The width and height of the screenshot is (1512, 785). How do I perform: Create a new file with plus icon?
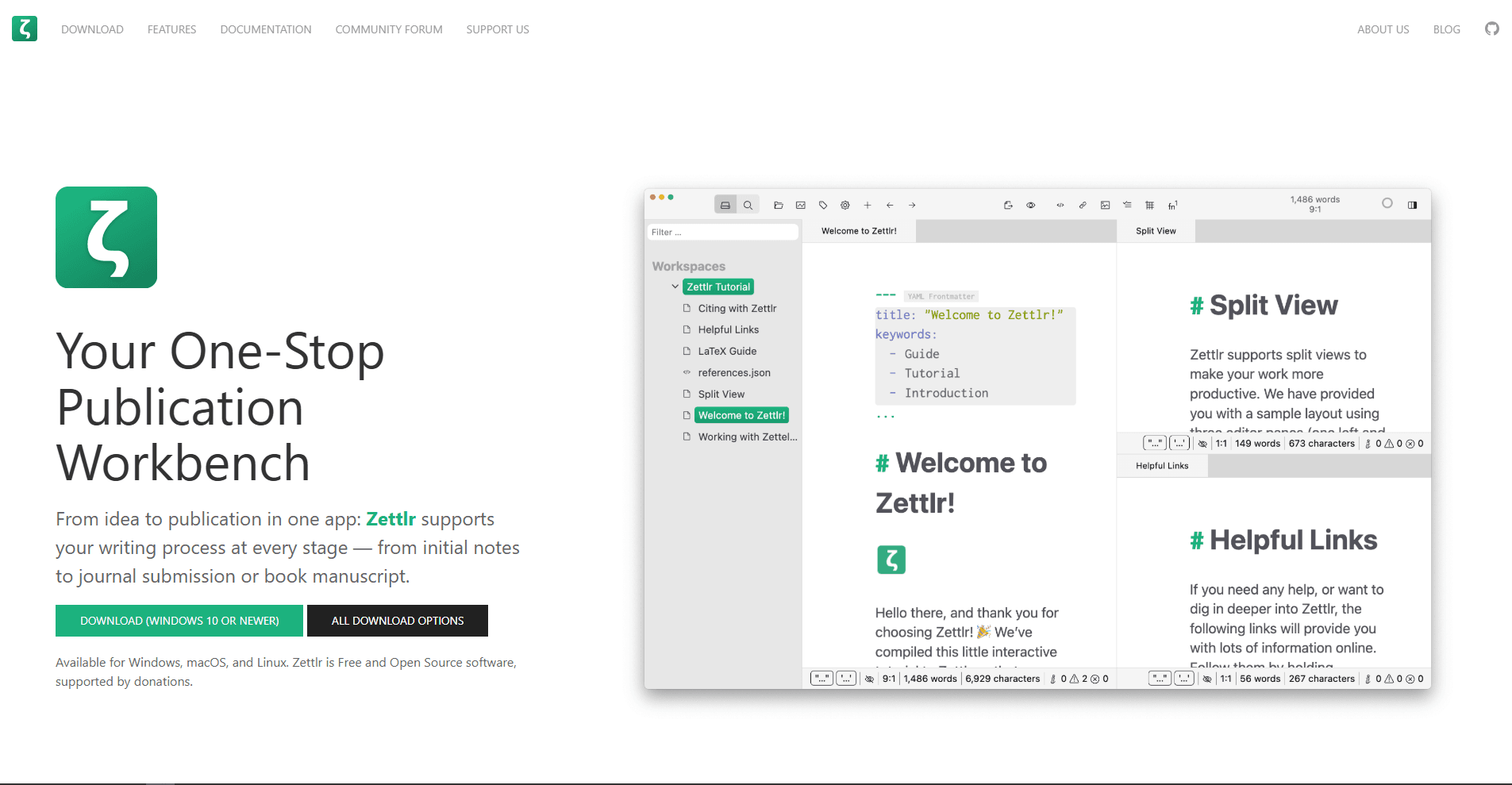coord(868,205)
